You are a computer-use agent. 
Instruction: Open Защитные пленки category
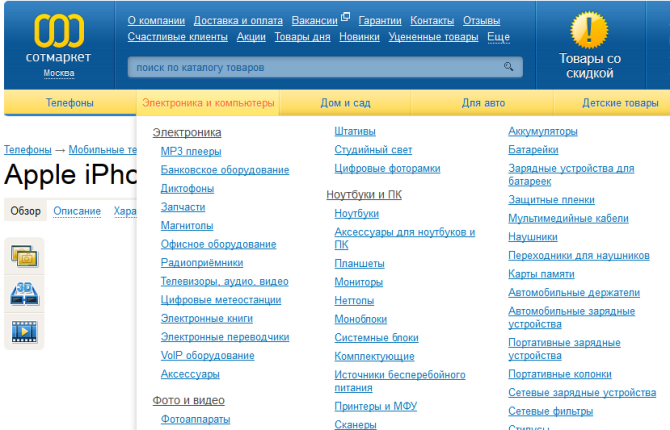pos(551,200)
